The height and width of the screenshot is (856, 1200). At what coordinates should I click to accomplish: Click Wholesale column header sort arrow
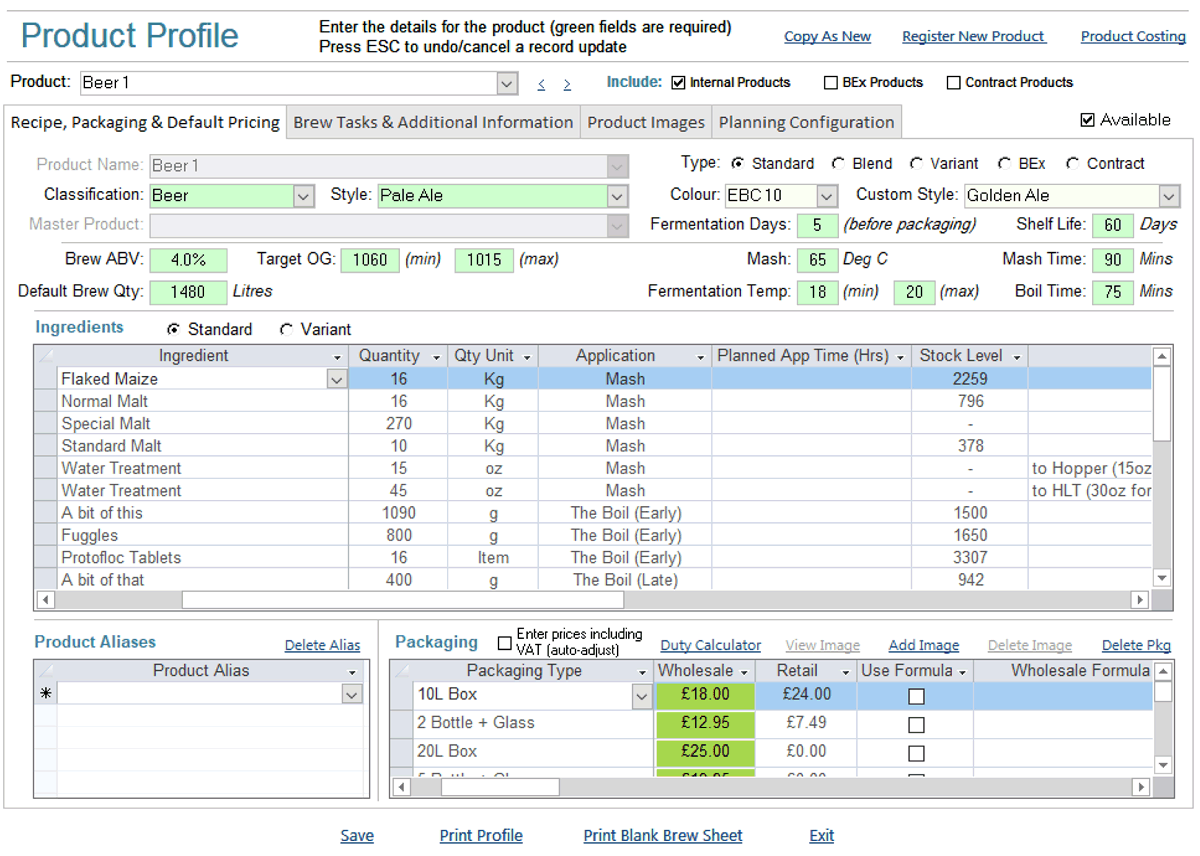coord(742,672)
